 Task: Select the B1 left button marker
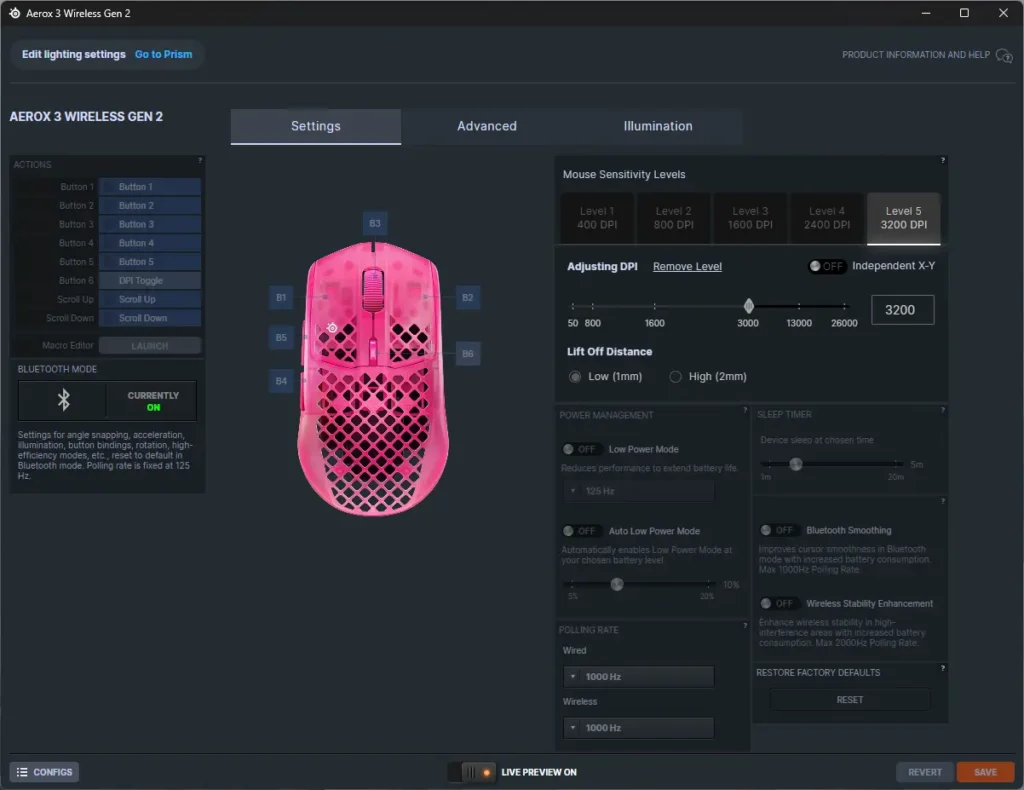click(281, 297)
